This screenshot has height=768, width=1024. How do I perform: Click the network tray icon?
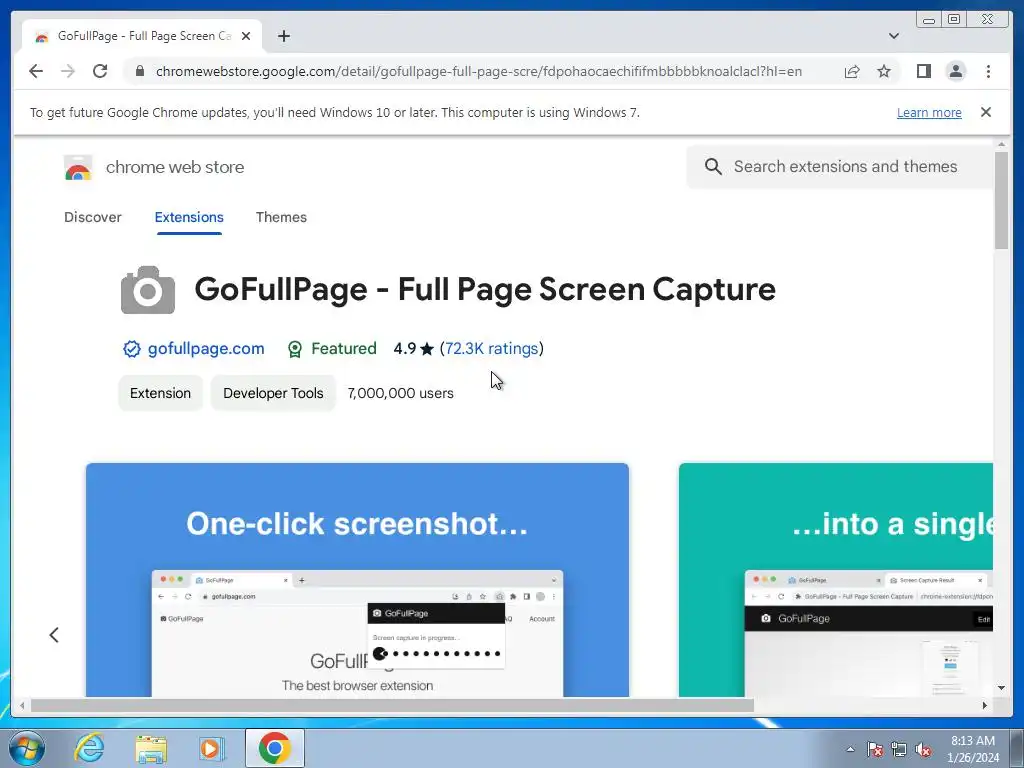coord(899,749)
